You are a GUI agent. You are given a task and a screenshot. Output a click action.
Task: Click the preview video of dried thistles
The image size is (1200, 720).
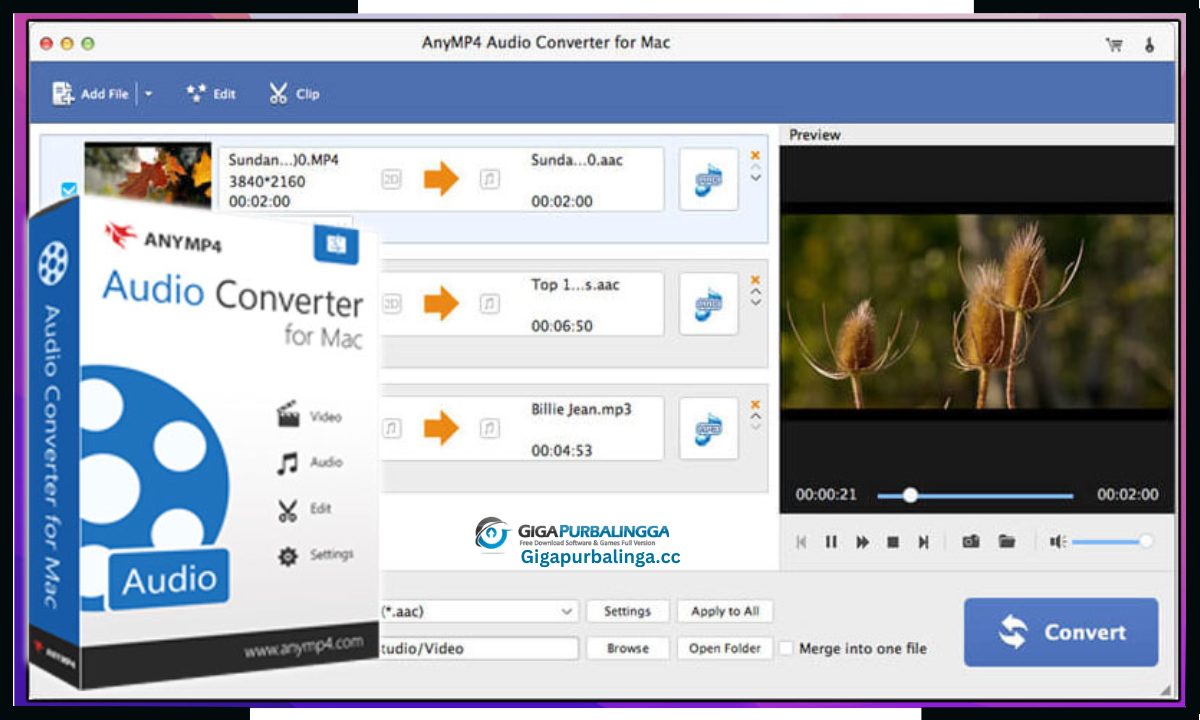[x=977, y=311]
